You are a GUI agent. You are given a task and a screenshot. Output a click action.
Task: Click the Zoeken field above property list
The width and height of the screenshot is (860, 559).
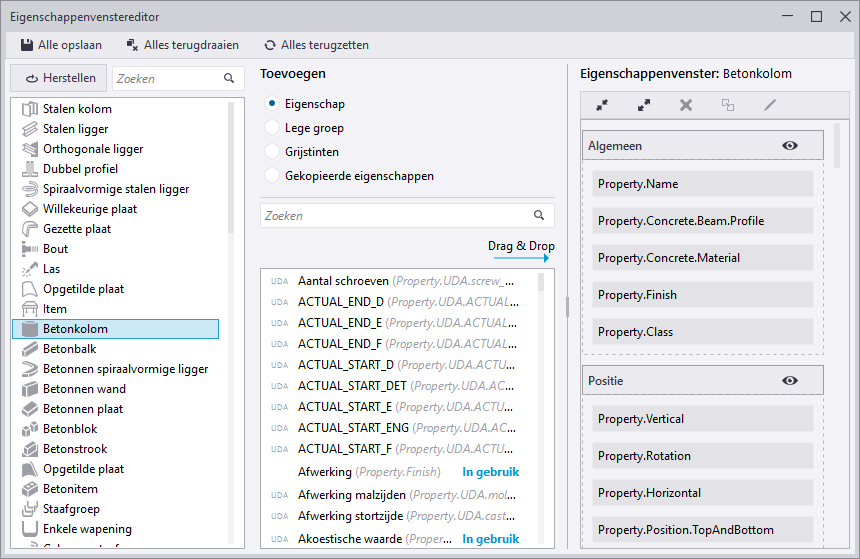tap(395, 215)
